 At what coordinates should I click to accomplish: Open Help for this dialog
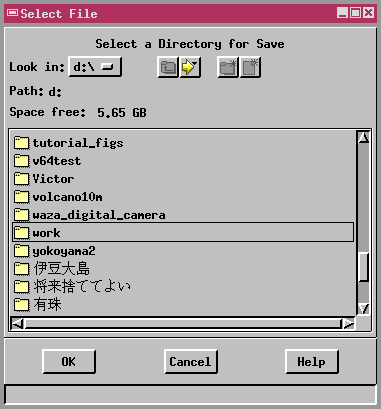point(312,362)
